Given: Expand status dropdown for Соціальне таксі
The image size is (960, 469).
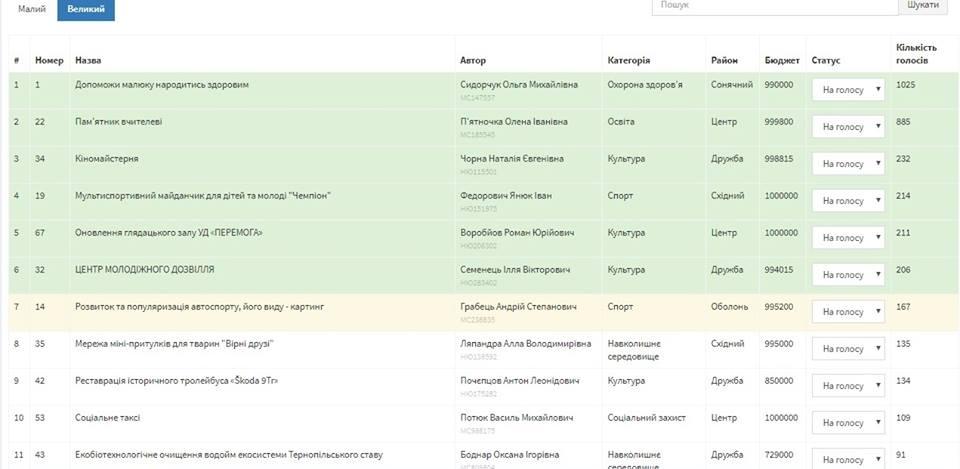Looking at the screenshot, I should [x=848, y=423].
